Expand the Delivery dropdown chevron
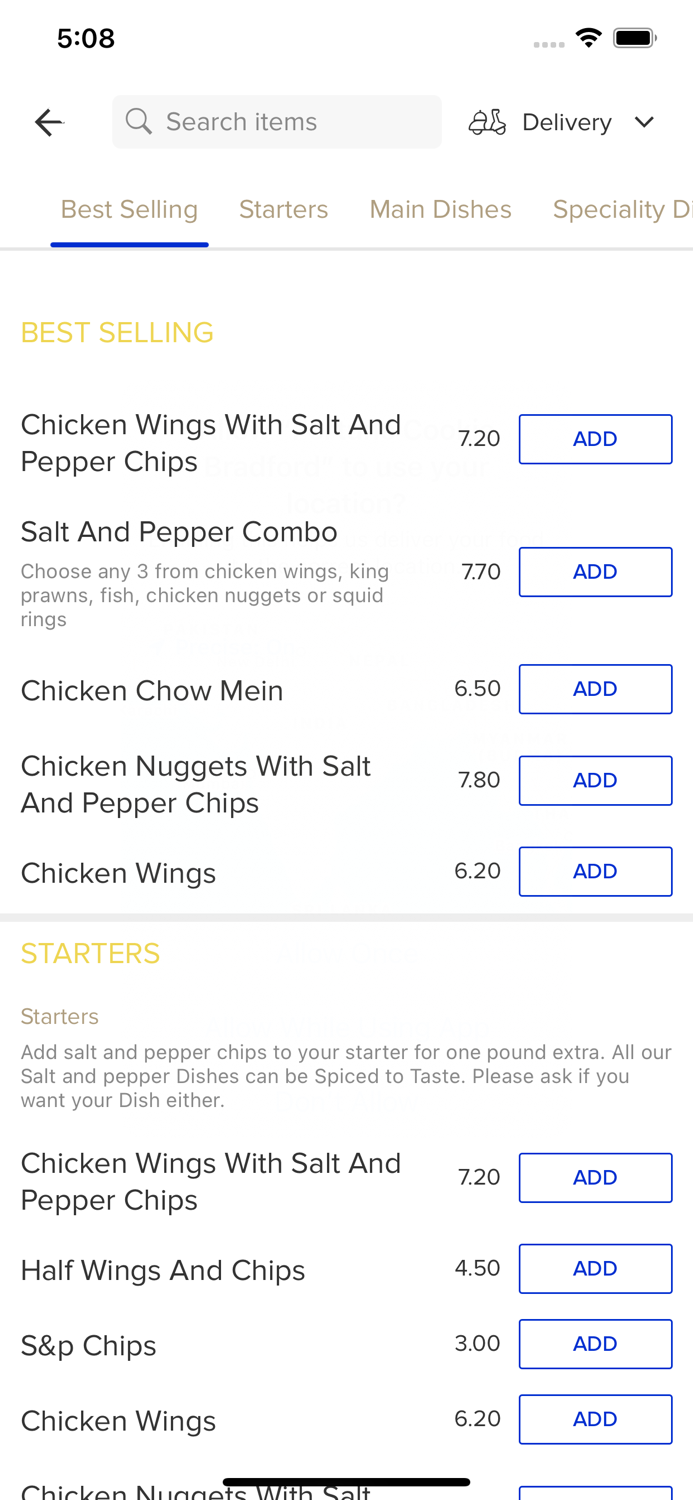The width and height of the screenshot is (693, 1500). click(x=644, y=122)
